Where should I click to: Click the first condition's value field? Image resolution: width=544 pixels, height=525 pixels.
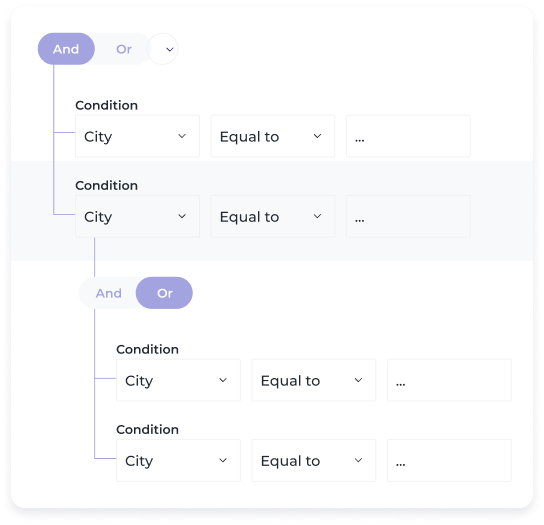point(408,136)
